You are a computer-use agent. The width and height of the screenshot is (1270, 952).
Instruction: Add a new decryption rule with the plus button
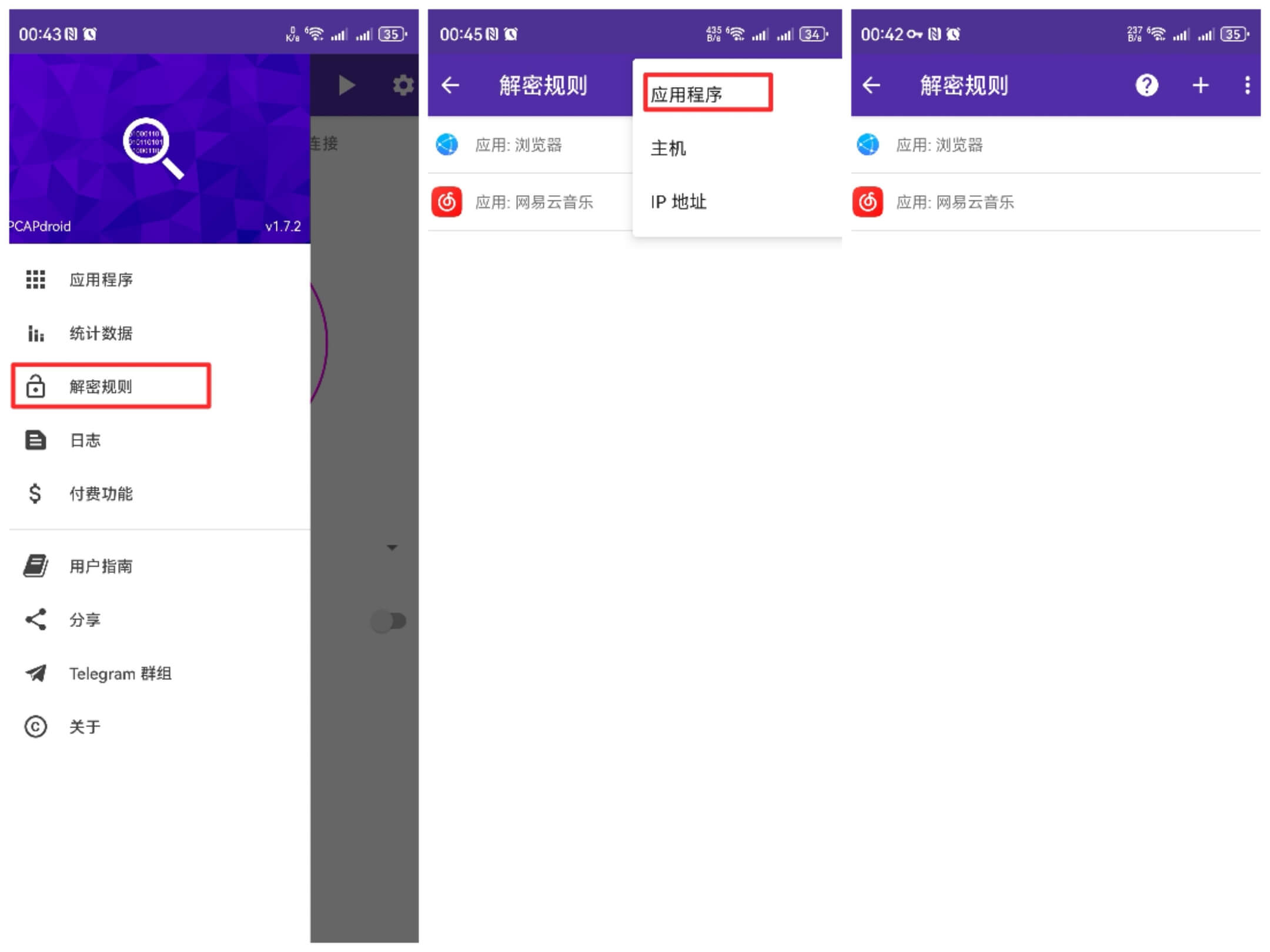point(1199,85)
